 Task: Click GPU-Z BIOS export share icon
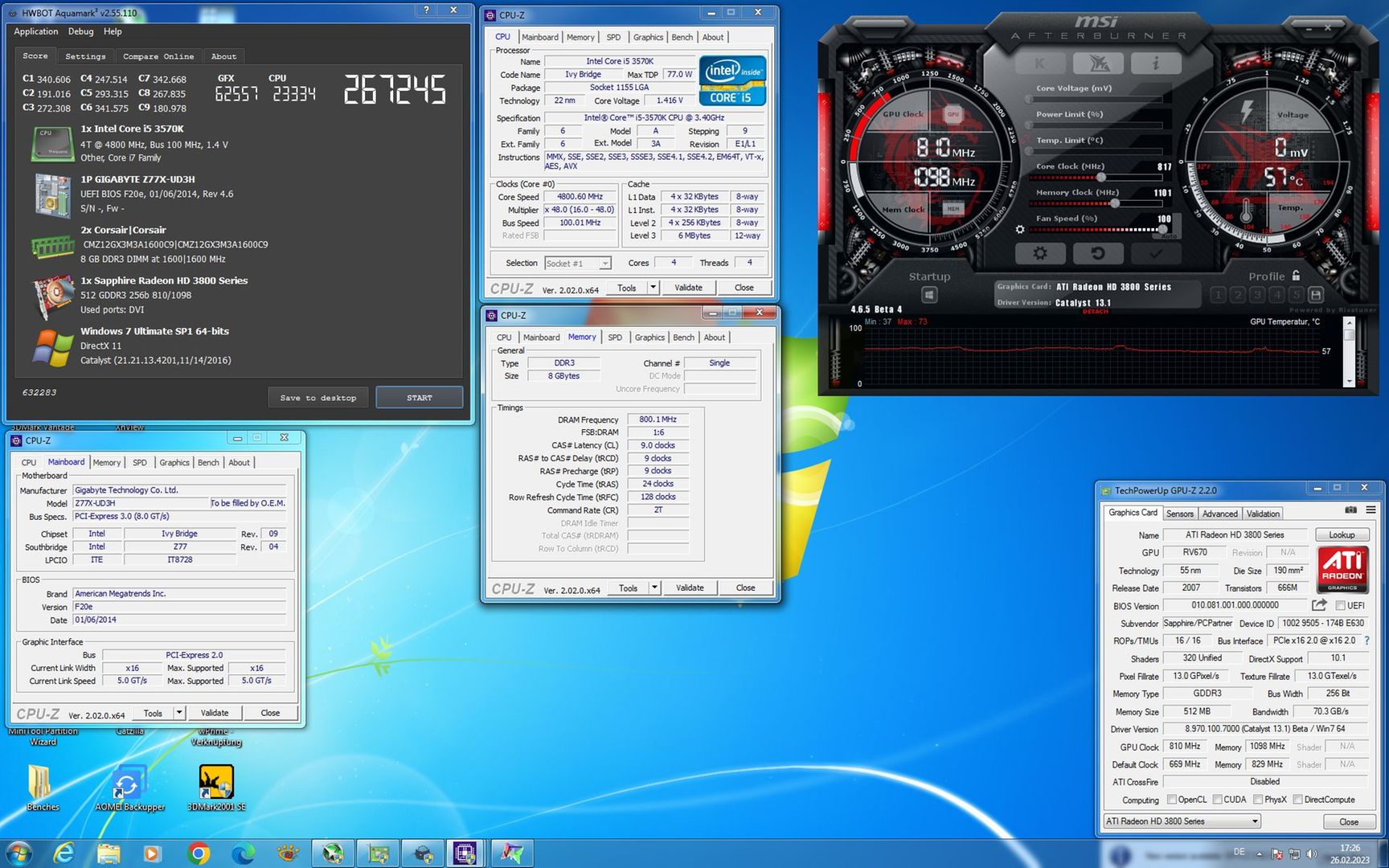[1319, 605]
